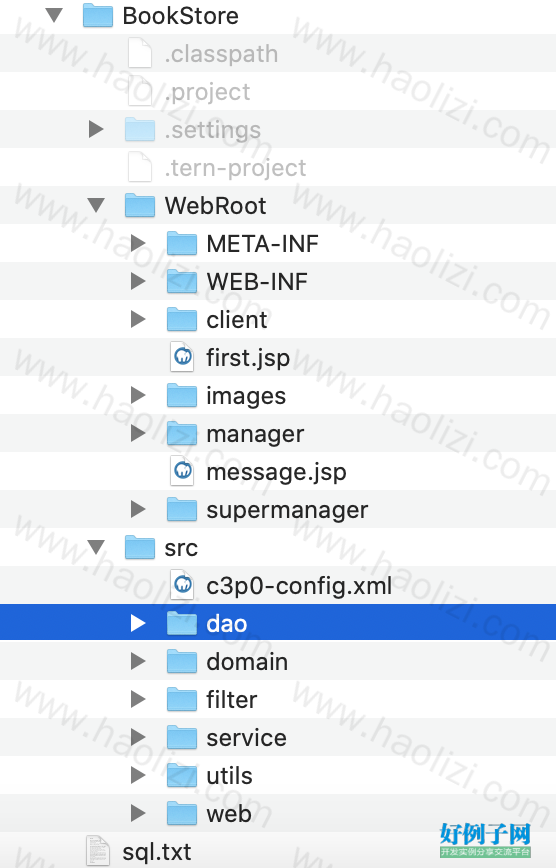The image size is (556, 868).
Task: Expand the client folder
Action: [x=138, y=319]
